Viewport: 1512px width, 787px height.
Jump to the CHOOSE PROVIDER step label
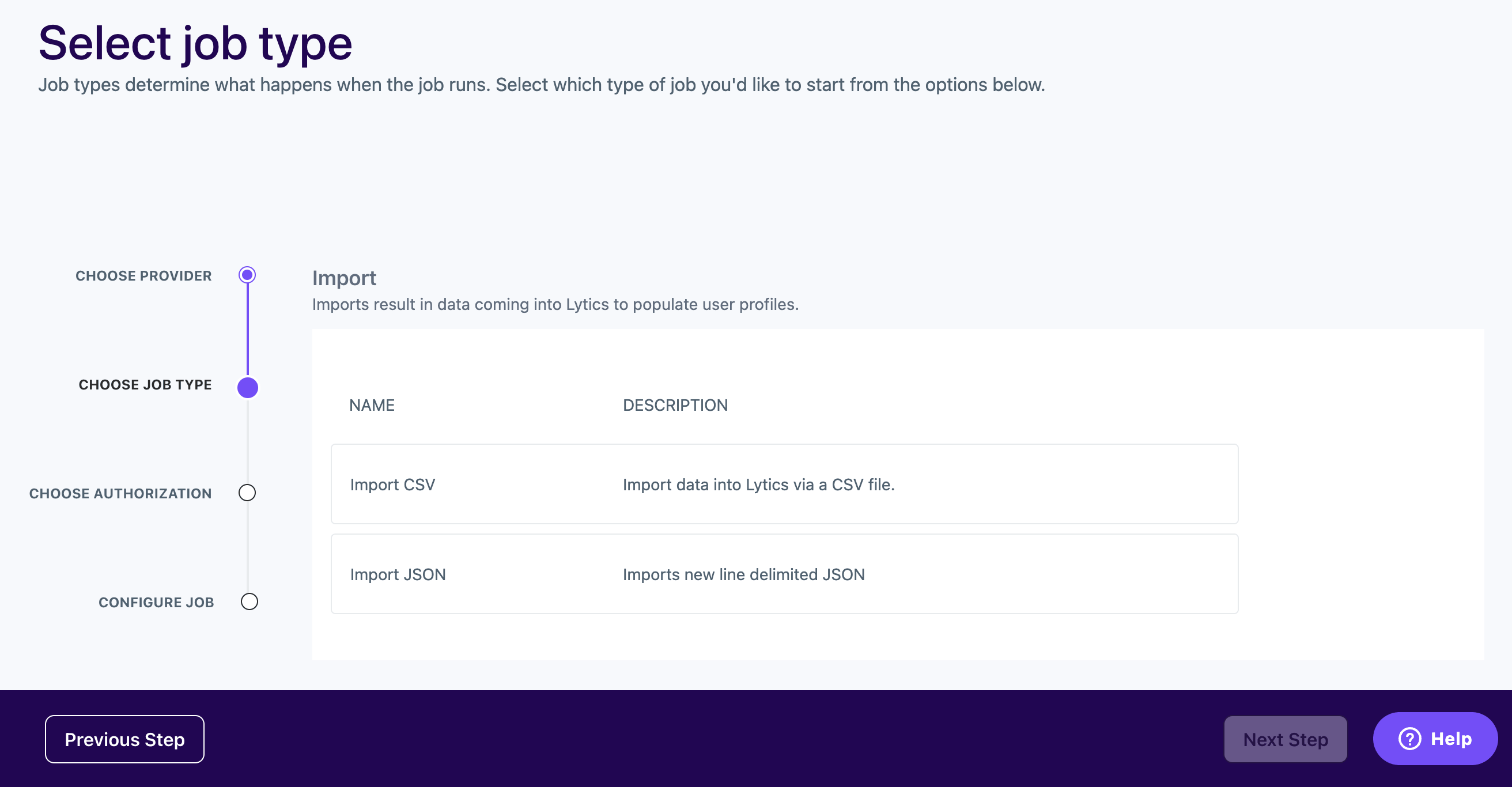(x=143, y=276)
